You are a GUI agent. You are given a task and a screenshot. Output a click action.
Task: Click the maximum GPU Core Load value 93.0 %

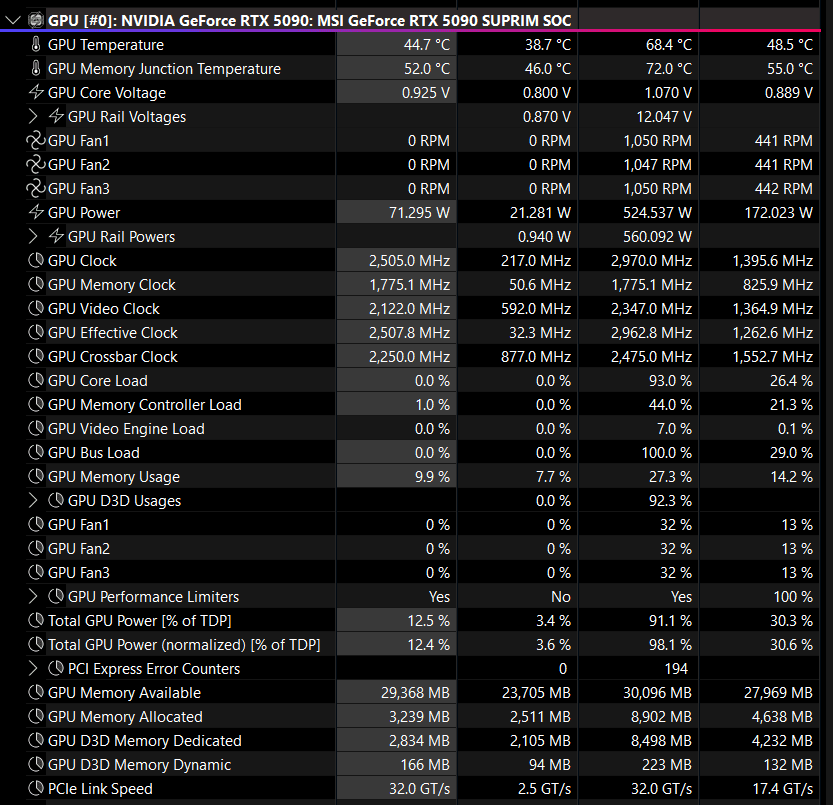670,380
